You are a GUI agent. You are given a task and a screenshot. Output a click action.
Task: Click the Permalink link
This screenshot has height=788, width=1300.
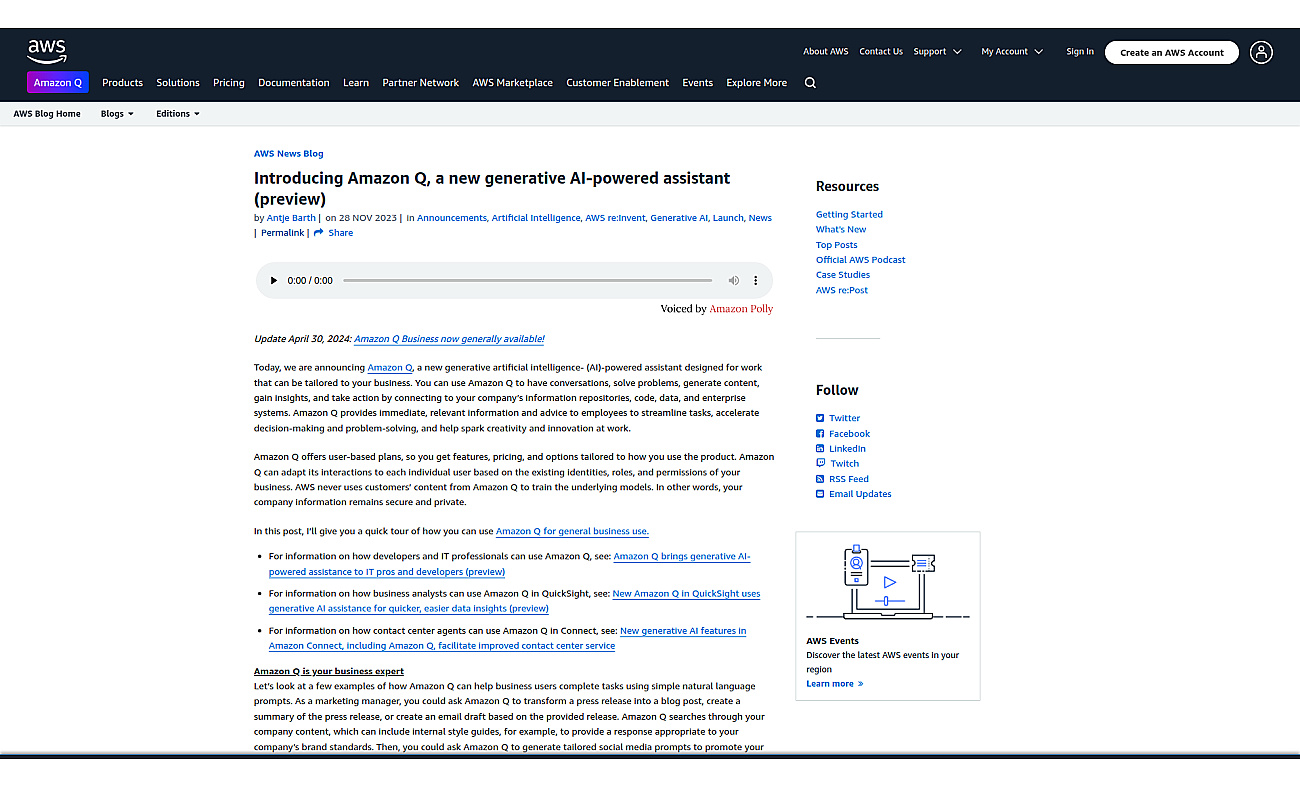[282, 233]
